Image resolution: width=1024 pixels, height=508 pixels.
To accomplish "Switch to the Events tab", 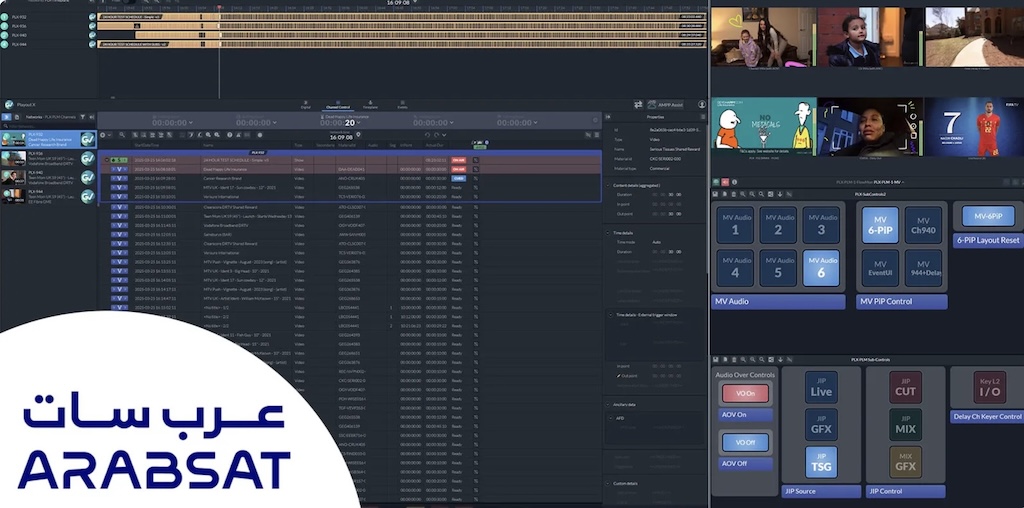I will [402, 104].
